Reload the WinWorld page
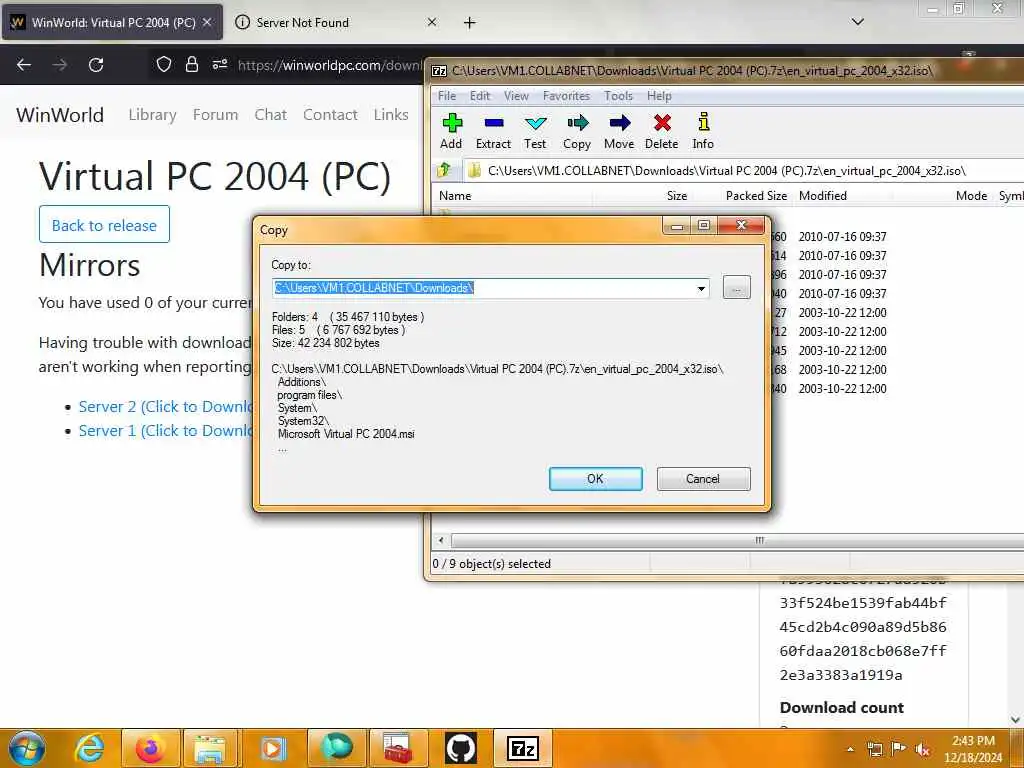 point(96,65)
